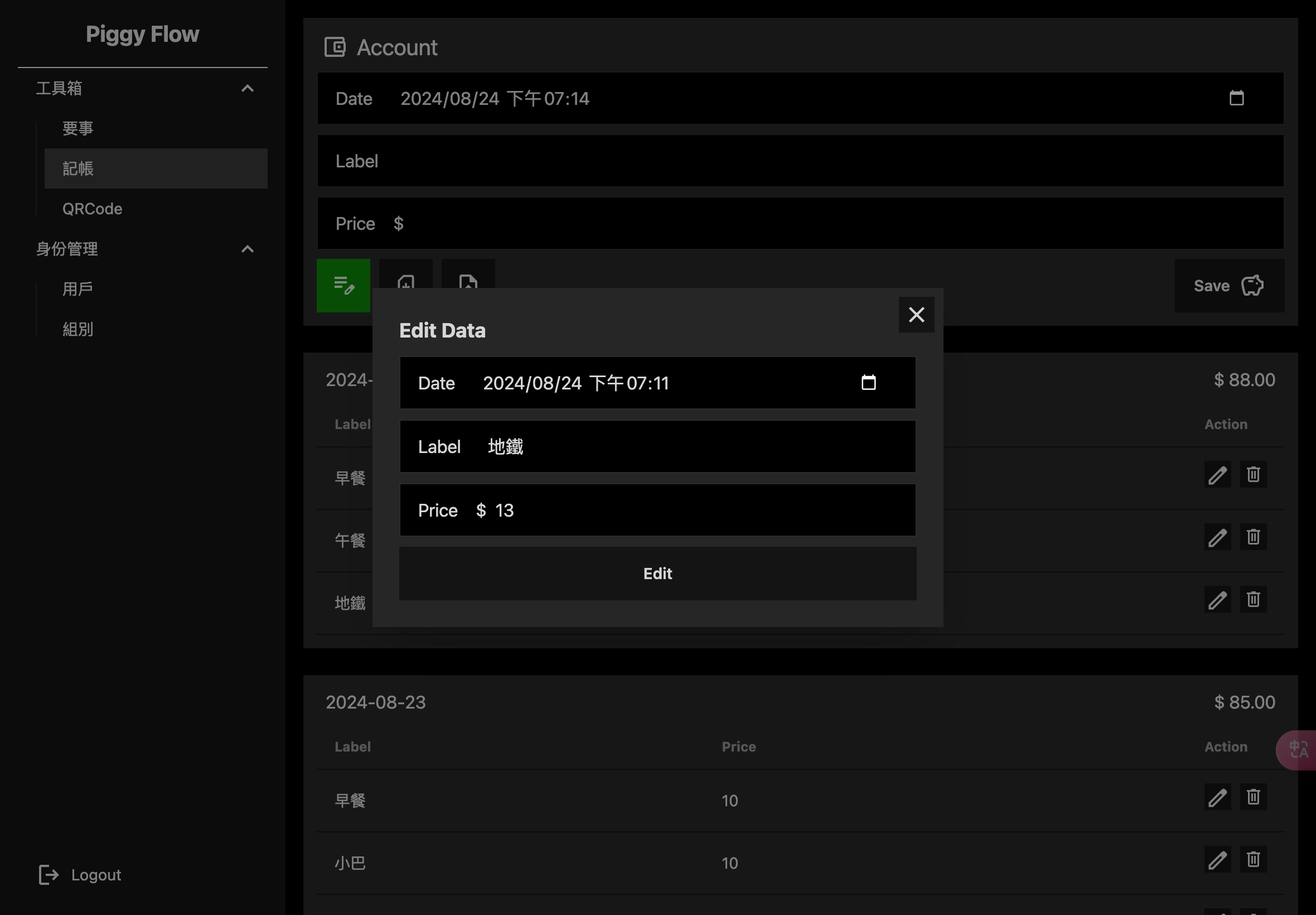
Task: Edit the 地鐵 entry with pencil icon
Action: coord(1217,600)
